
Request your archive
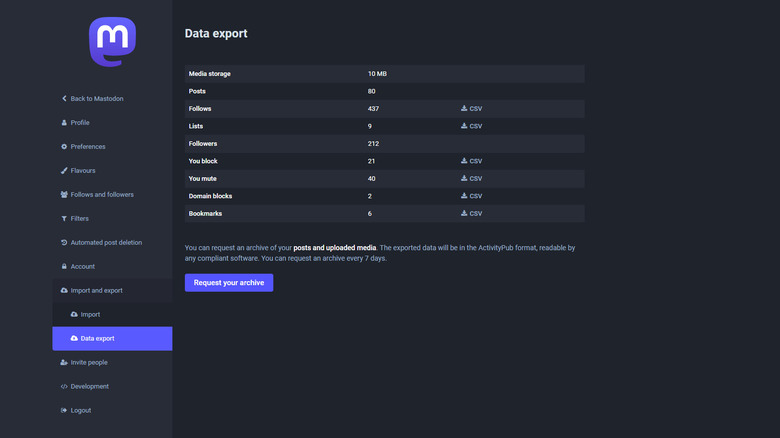[x=229, y=283]
